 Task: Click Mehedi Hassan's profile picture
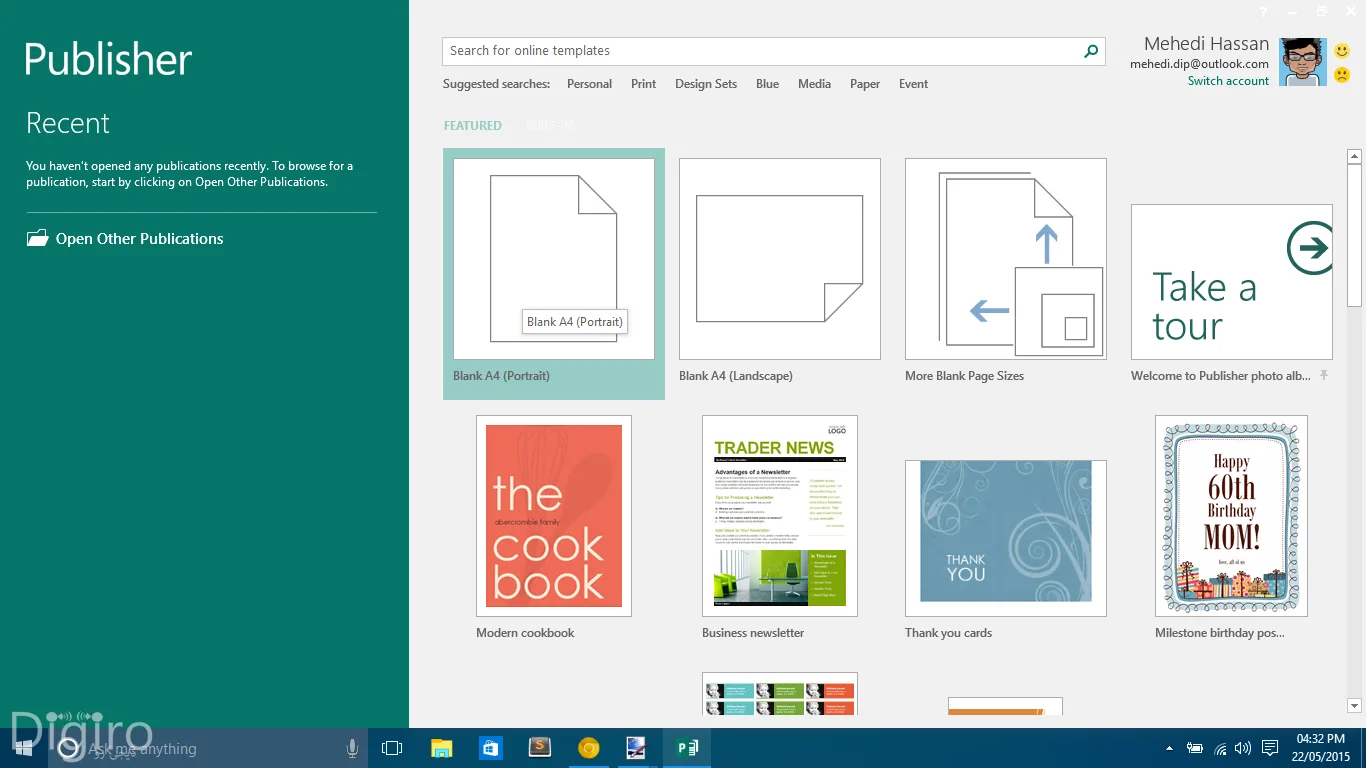(1303, 62)
